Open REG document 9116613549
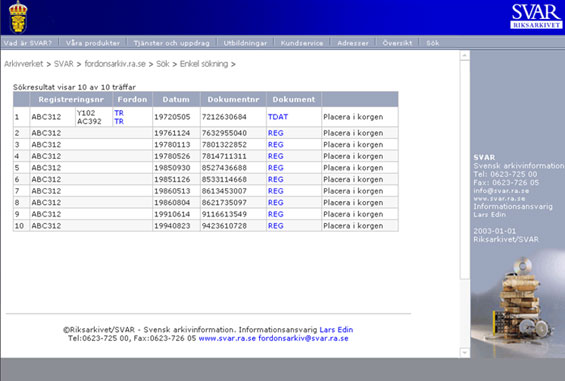 click(276, 214)
